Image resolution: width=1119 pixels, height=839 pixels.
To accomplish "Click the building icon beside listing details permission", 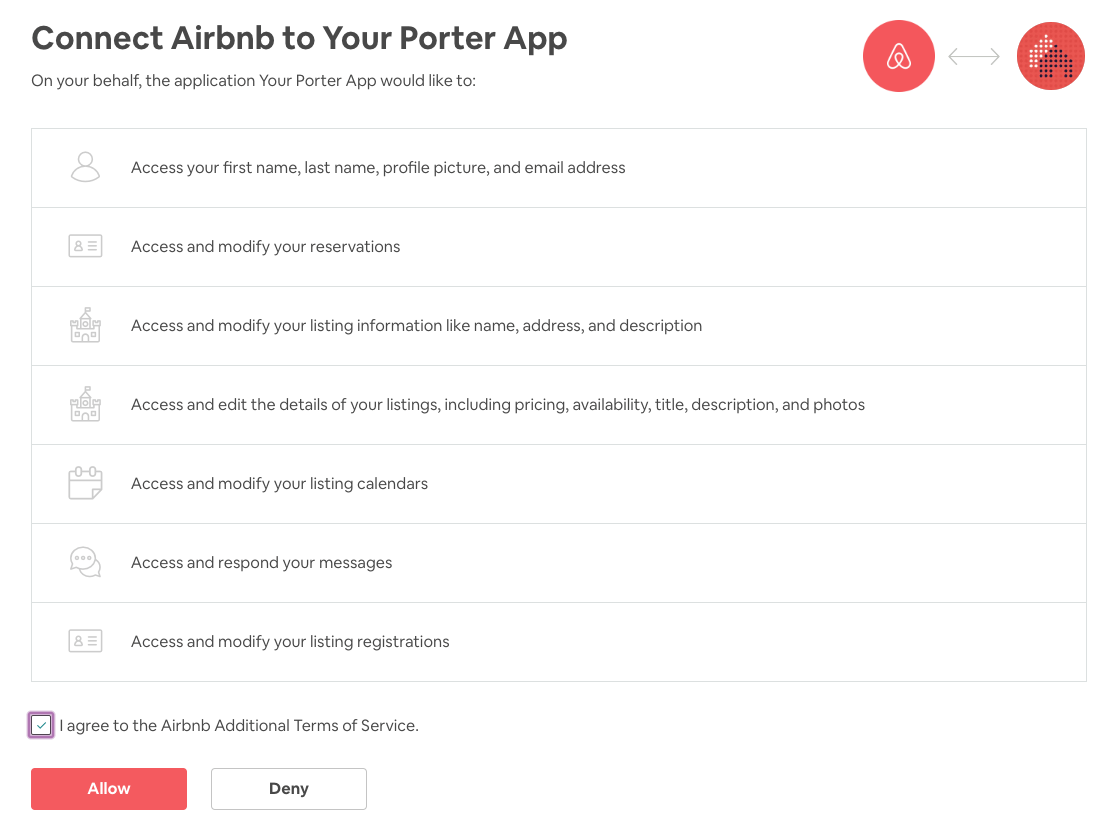I will tap(85, 404).
